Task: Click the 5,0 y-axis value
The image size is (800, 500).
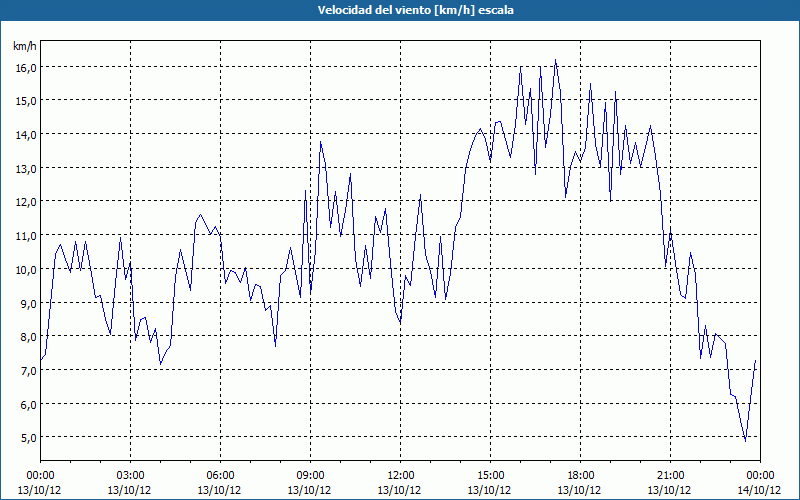Action: point(28,438)
